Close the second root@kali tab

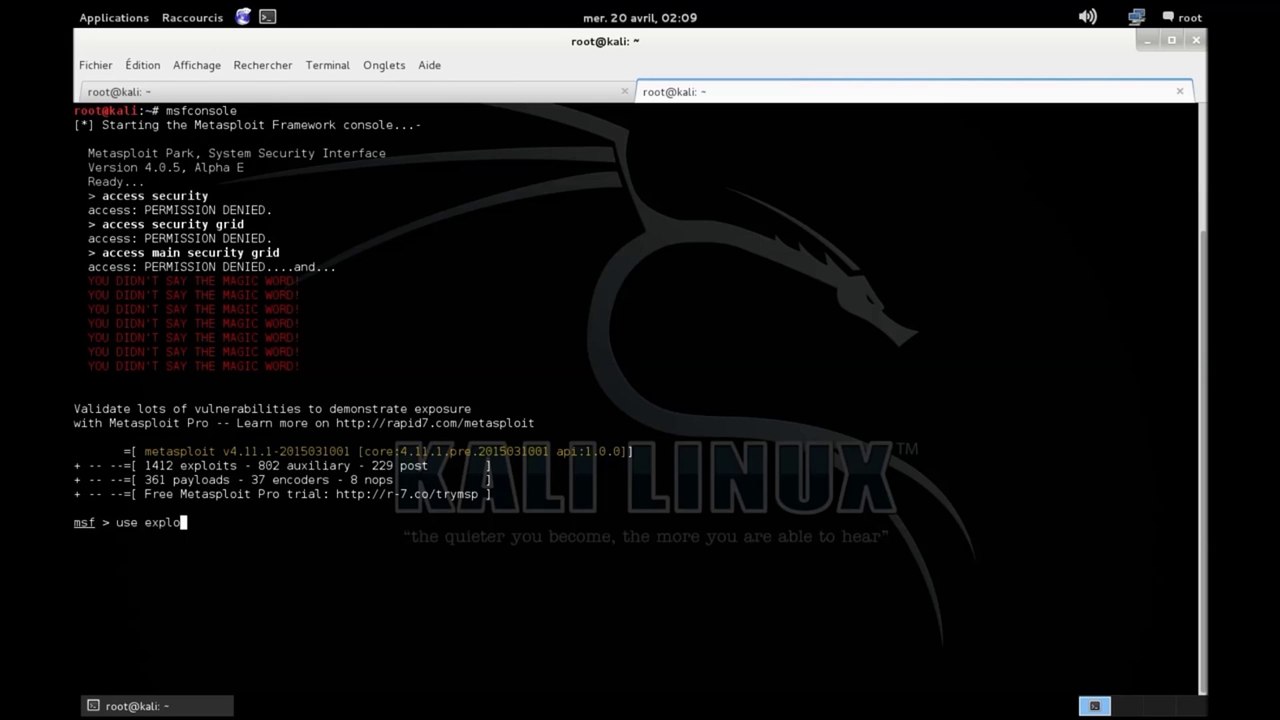point(1180,91)
